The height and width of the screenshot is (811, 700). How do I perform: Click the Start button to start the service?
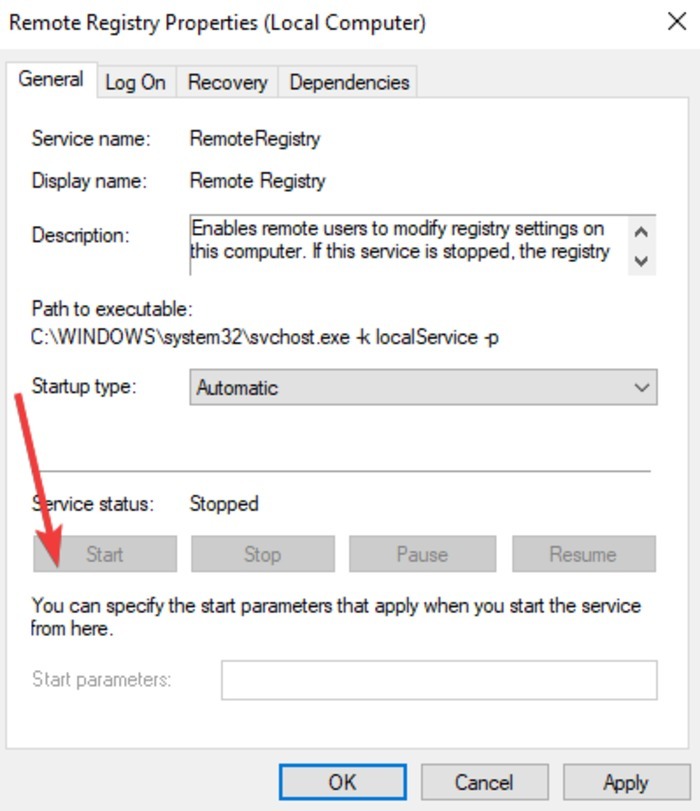tap(104, 553)
